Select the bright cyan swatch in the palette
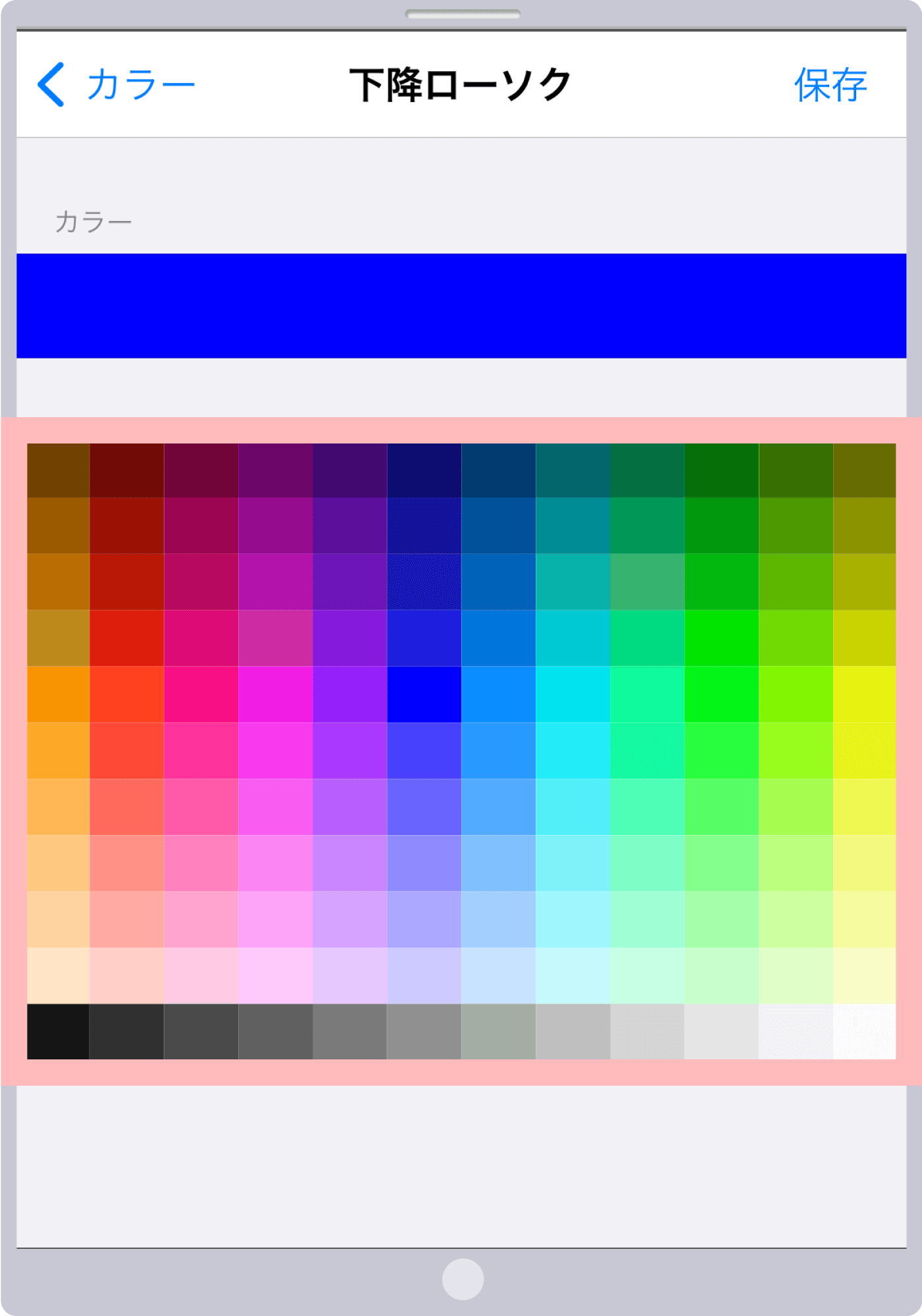 tap(573, 694)
